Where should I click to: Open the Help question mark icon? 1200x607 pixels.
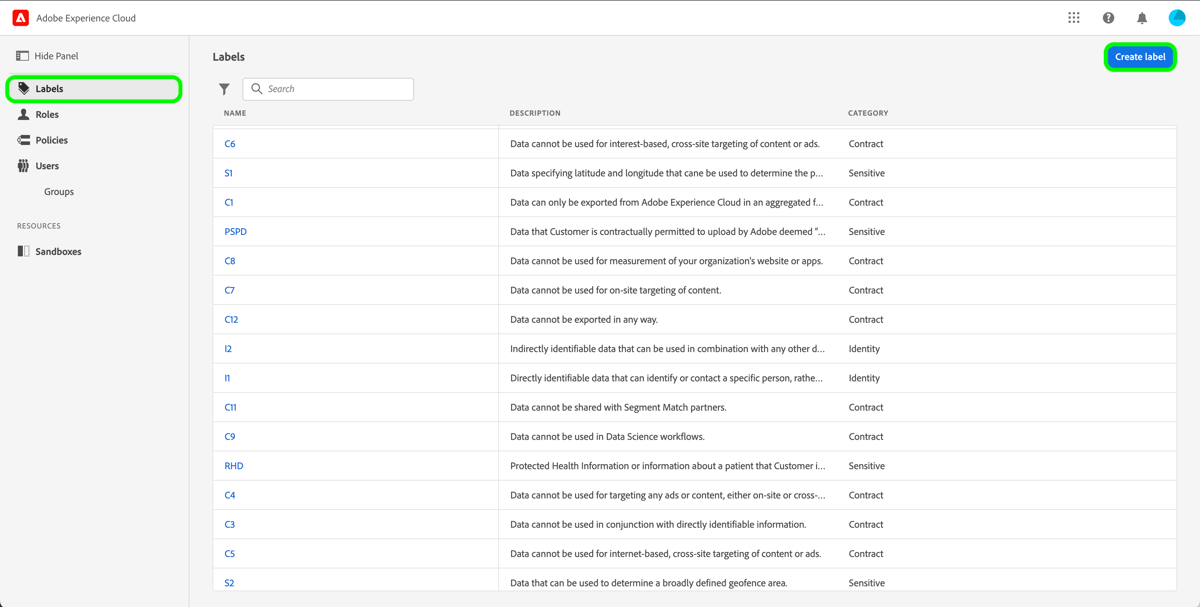[x=1108, y=17]
